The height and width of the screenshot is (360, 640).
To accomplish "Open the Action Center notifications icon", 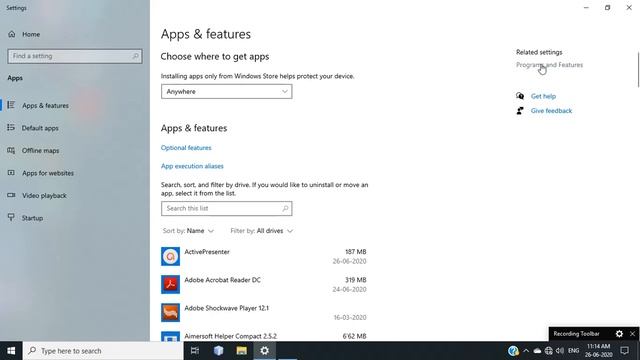I will [x=624, y=351].
